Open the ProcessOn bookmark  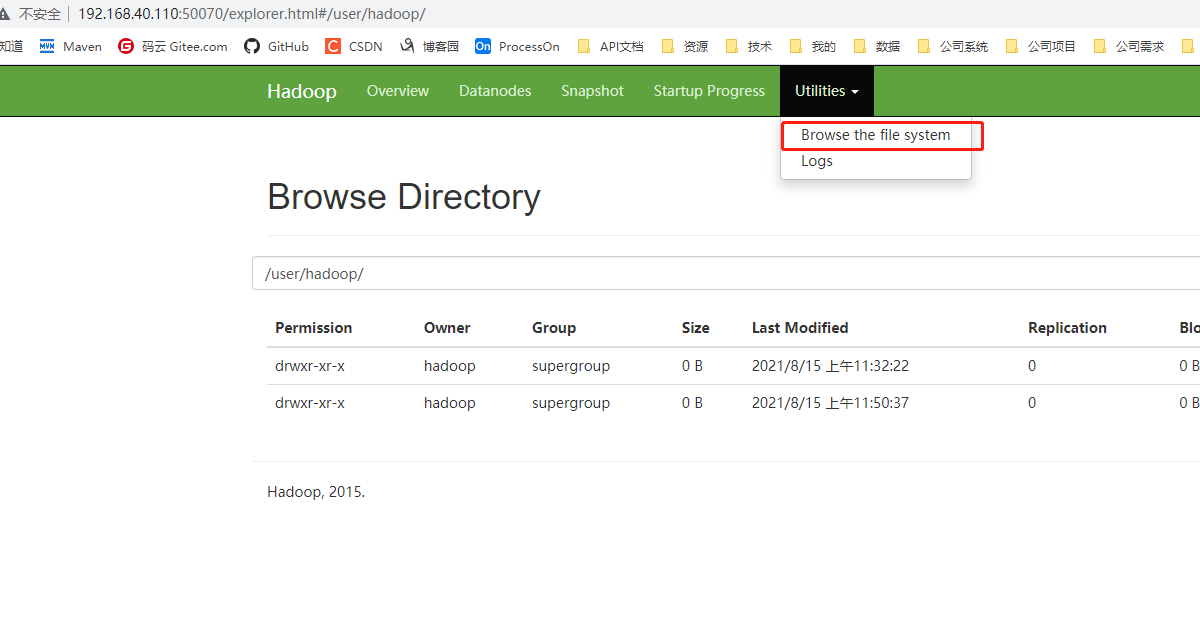[x=517, y=46]
